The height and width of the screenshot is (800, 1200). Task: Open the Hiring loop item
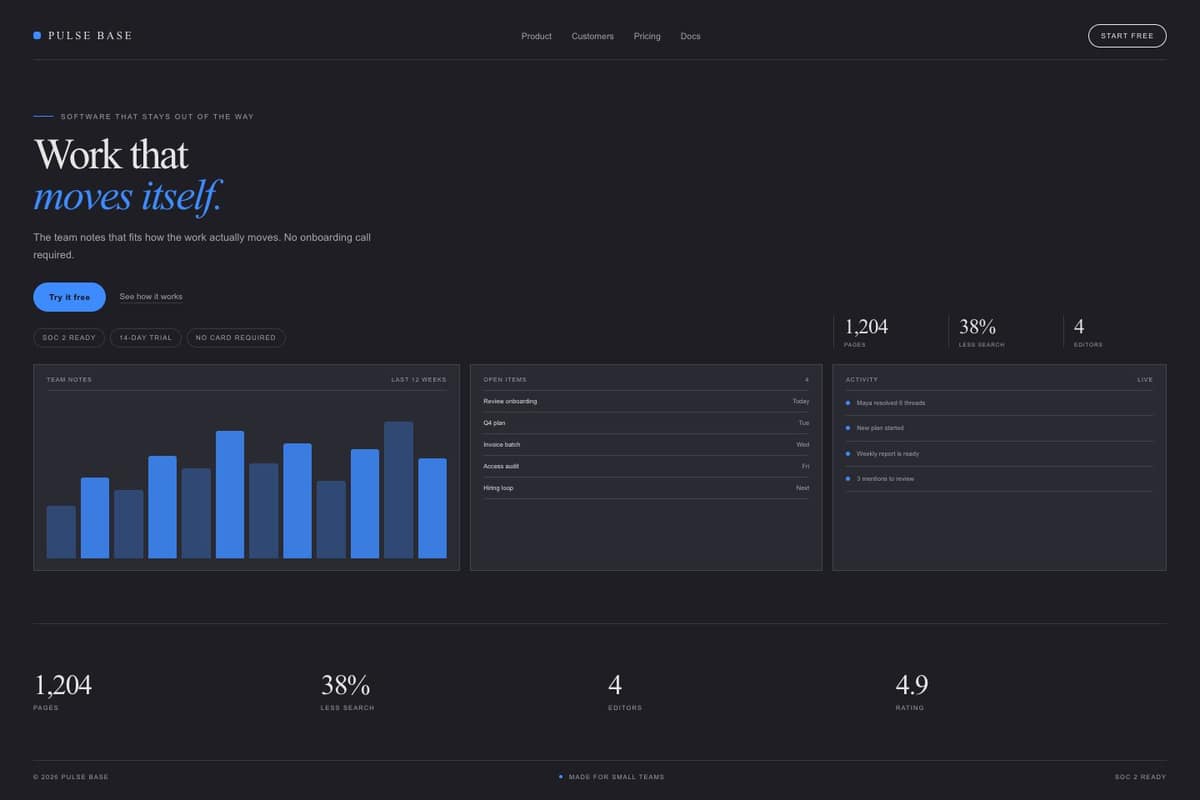coord(646,488)
